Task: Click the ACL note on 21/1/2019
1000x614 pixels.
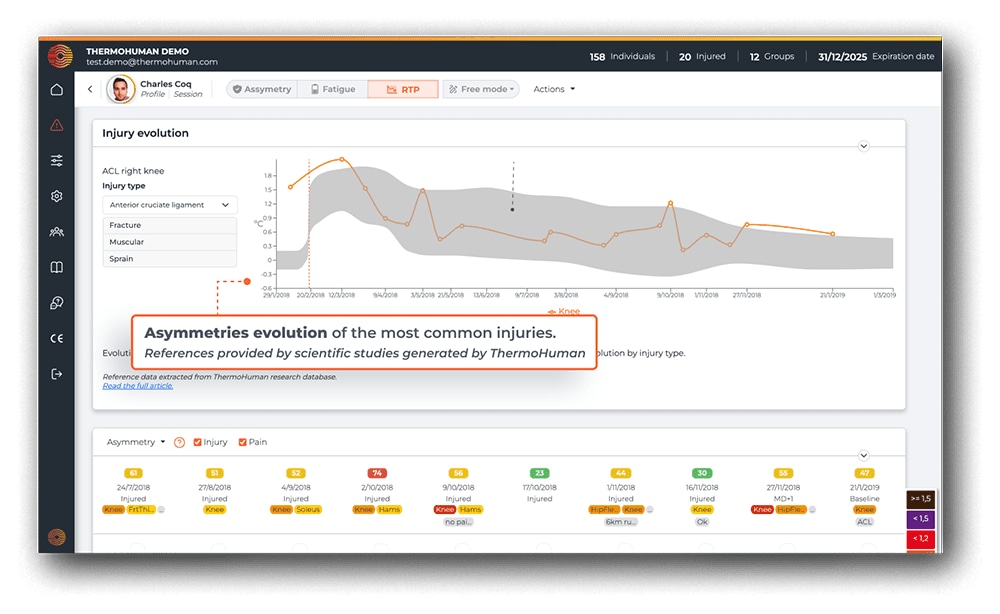Action: click(864, 522)
